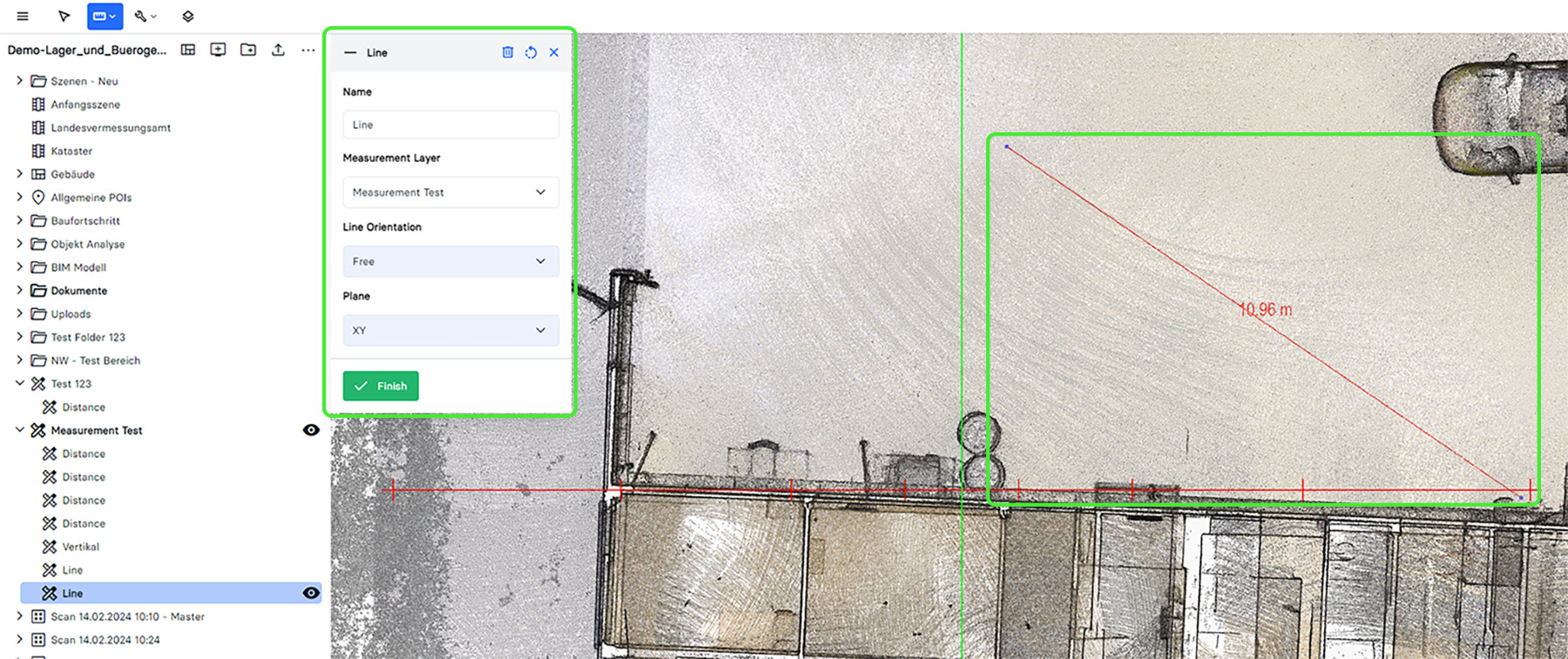Image resolution: width=1568 pixels, height=659 pixels.
Task: Delete the line with trash icon
Action: [x=508, y=52]
